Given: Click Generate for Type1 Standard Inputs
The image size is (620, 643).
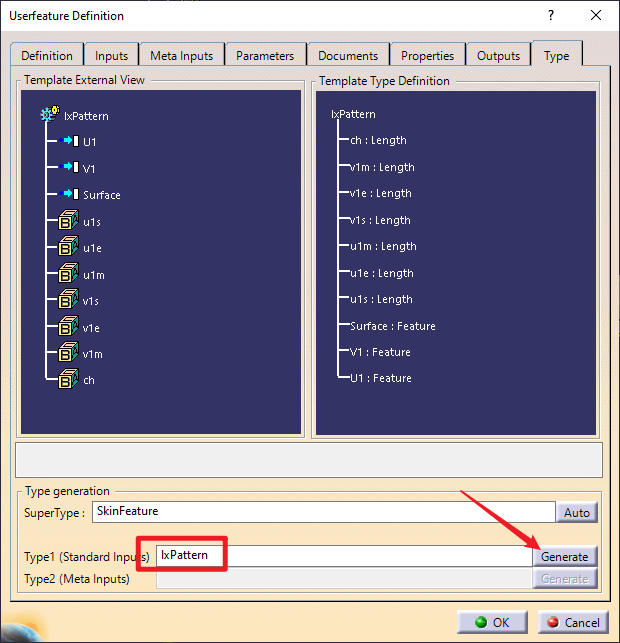Looking at the screenshot, I should coord(565,556).
